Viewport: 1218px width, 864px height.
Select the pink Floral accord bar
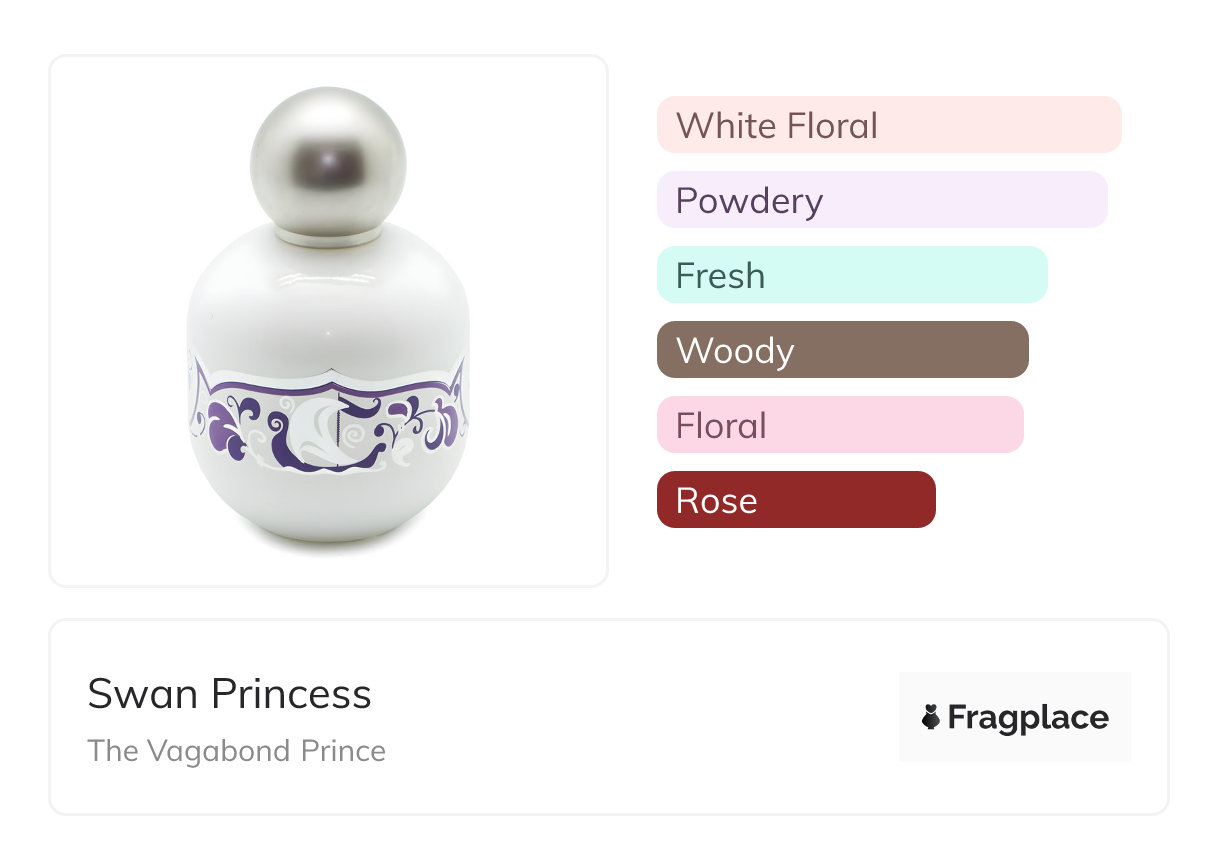click(x=840, y=425)
